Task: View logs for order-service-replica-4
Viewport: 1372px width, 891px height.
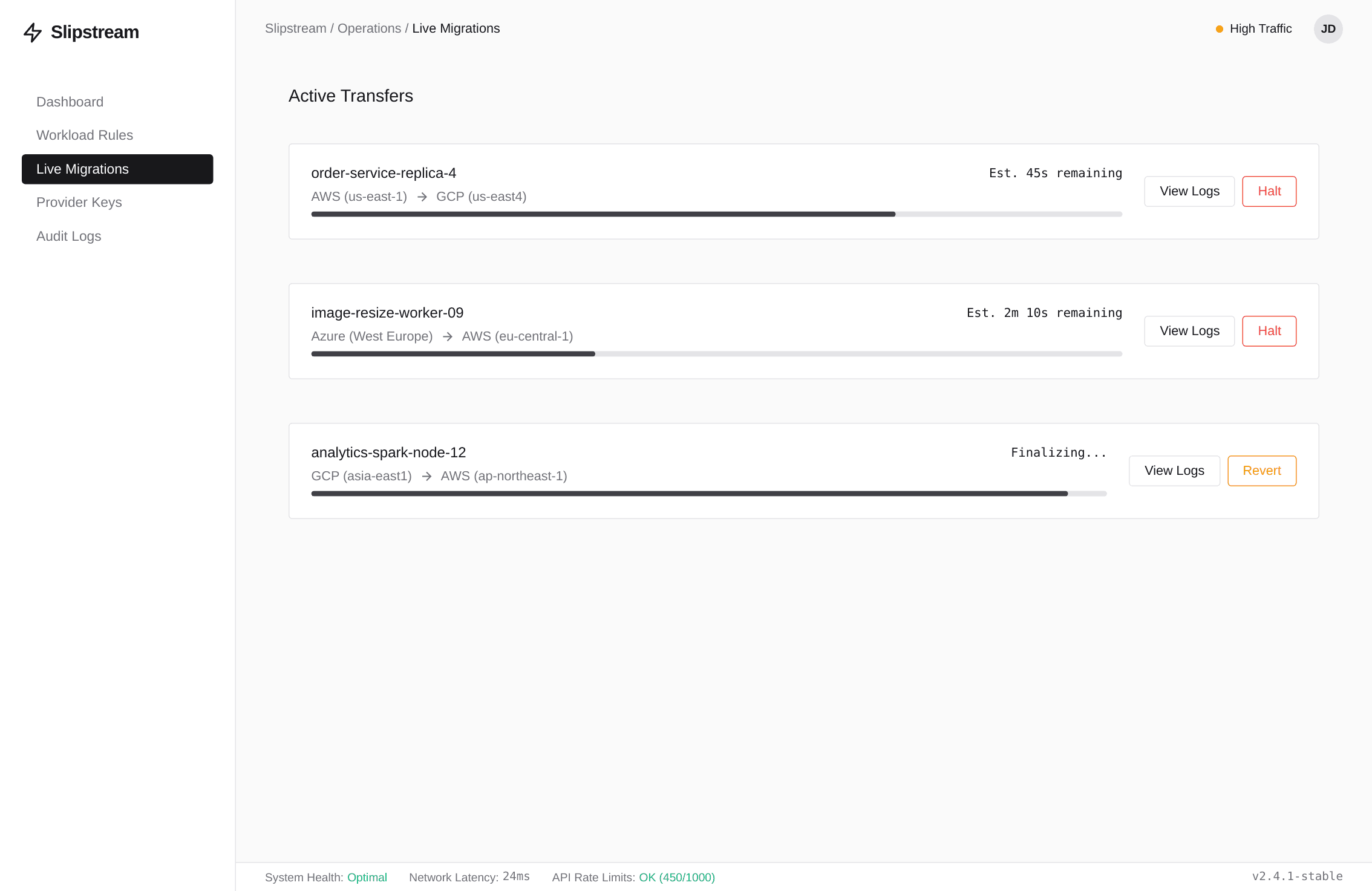Action: tap(1189, 191)
